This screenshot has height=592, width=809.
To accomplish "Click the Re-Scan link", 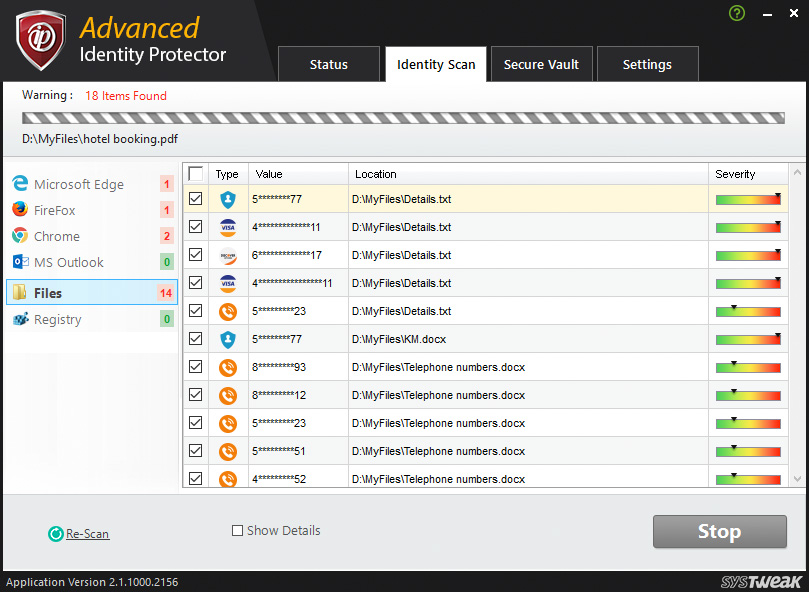I will tap(87, 534).
